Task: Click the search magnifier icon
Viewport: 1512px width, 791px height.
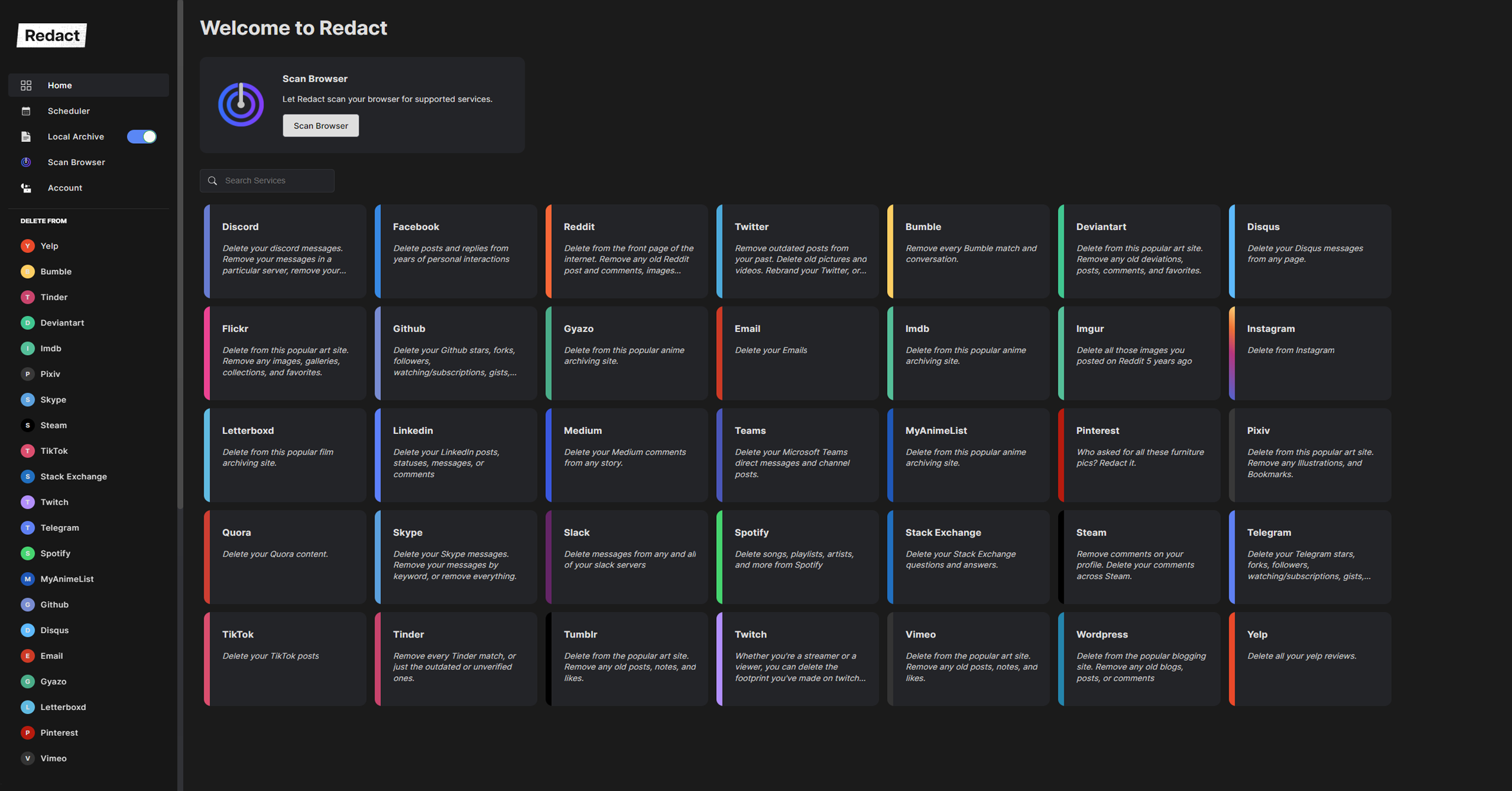Action: pos(213,181)
